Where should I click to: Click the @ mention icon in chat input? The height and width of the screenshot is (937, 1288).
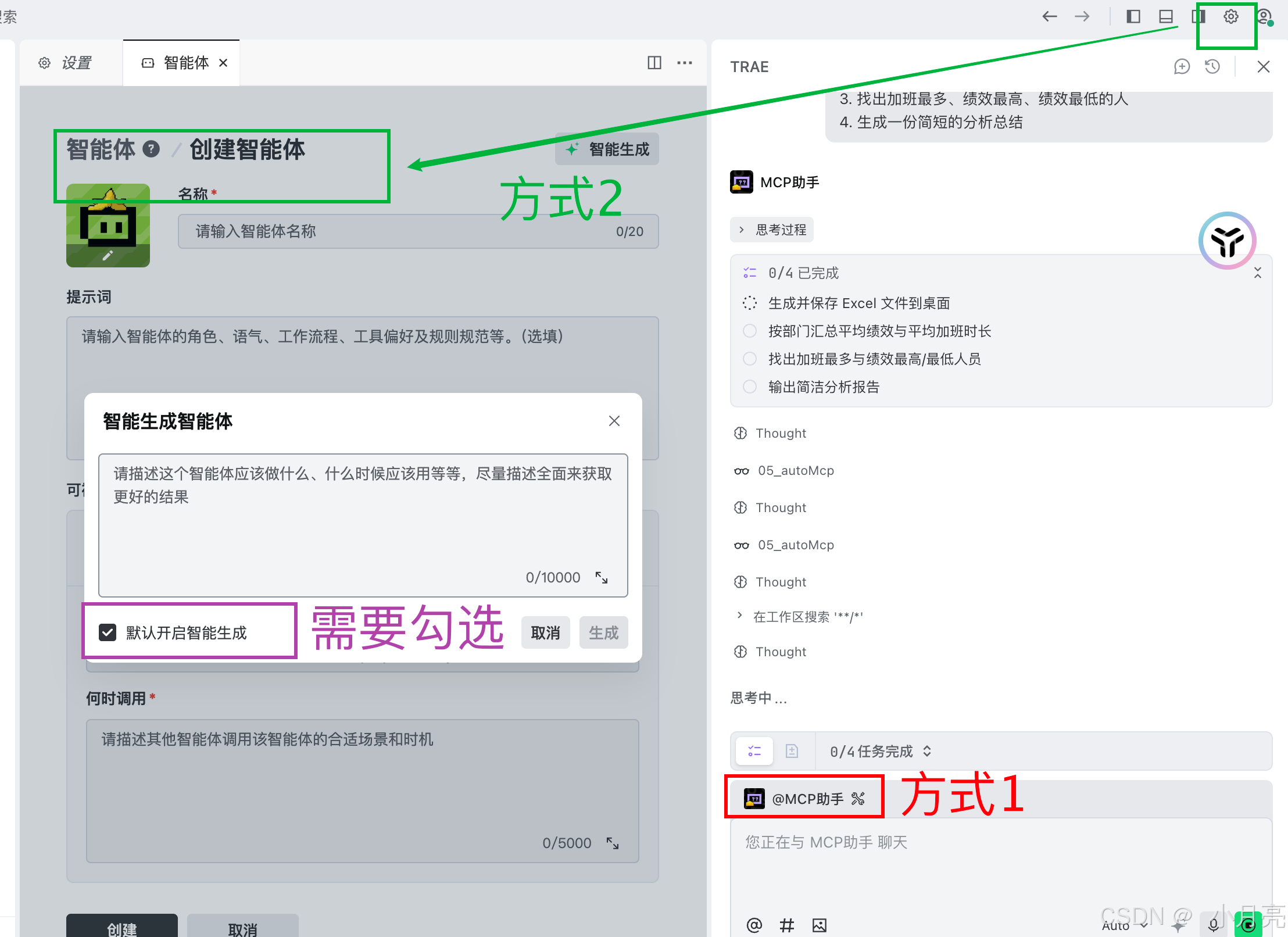tap(754, 925)
